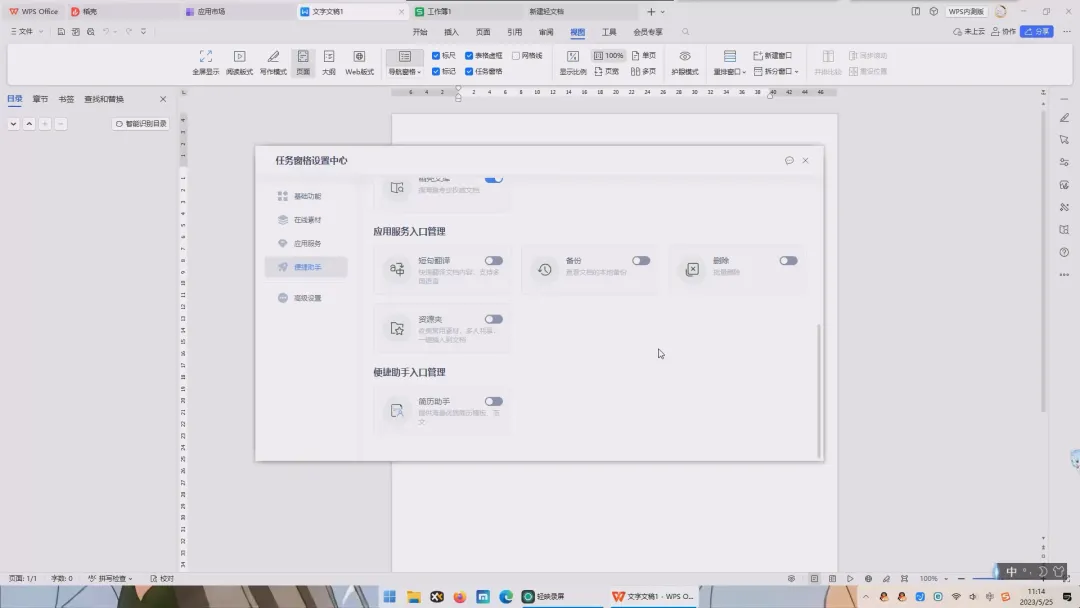
Task: Collapse outline level up arrow in 目录 pane
Action: click(x=29, y=124)
